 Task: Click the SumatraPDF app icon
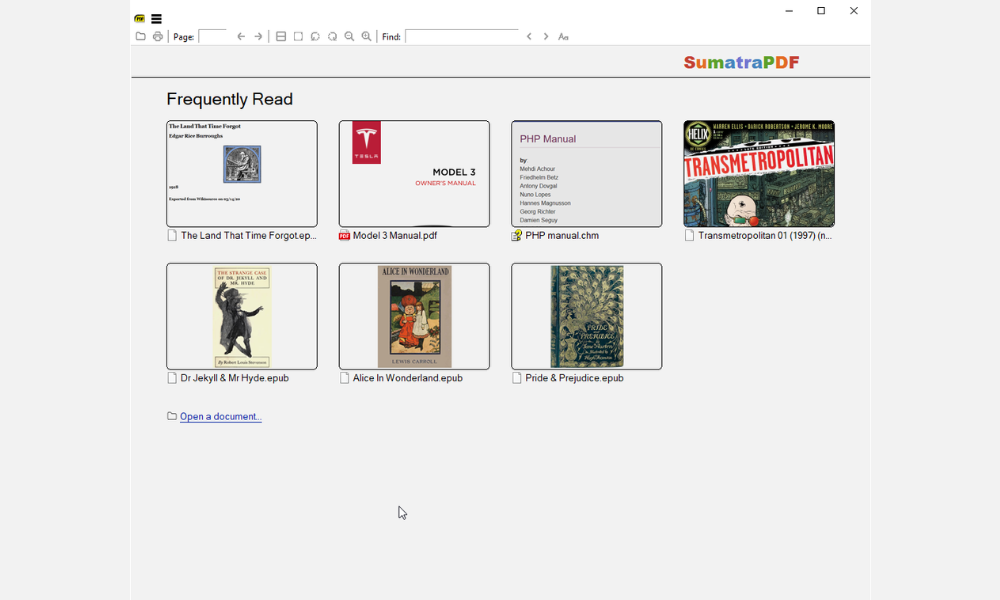coord(140,19)
